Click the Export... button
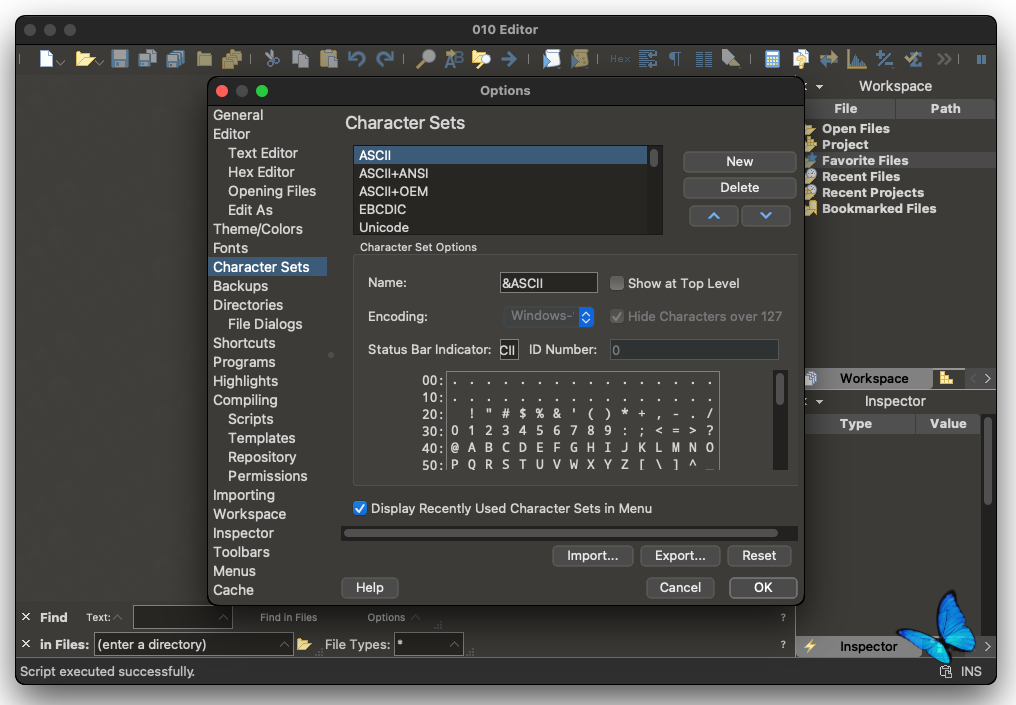The image size is (1016, 705). coord(680,555)
